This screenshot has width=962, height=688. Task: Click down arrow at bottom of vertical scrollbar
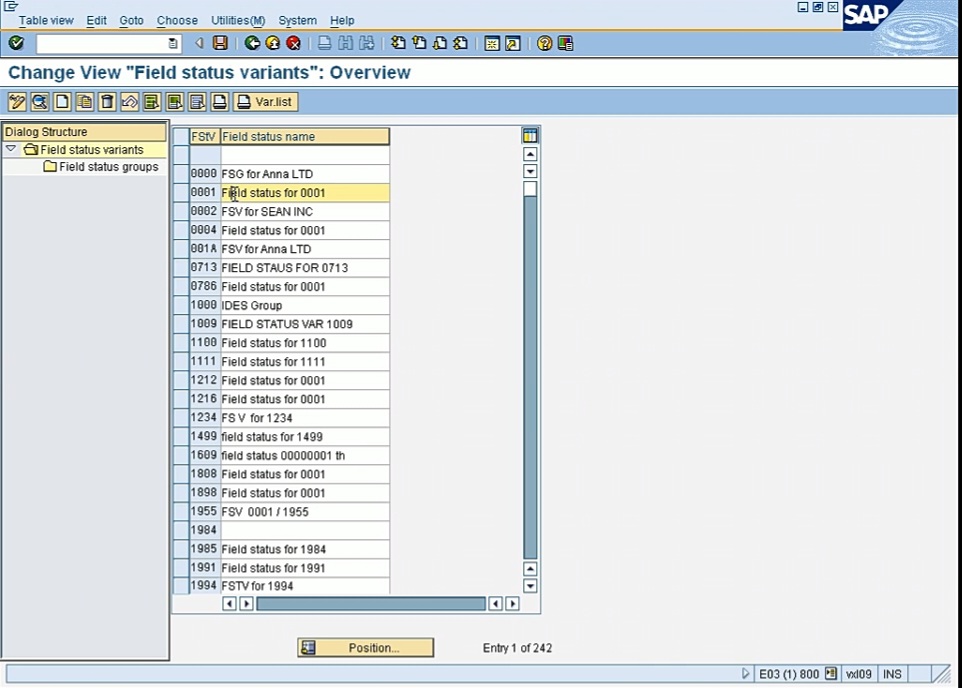point(530,586)
